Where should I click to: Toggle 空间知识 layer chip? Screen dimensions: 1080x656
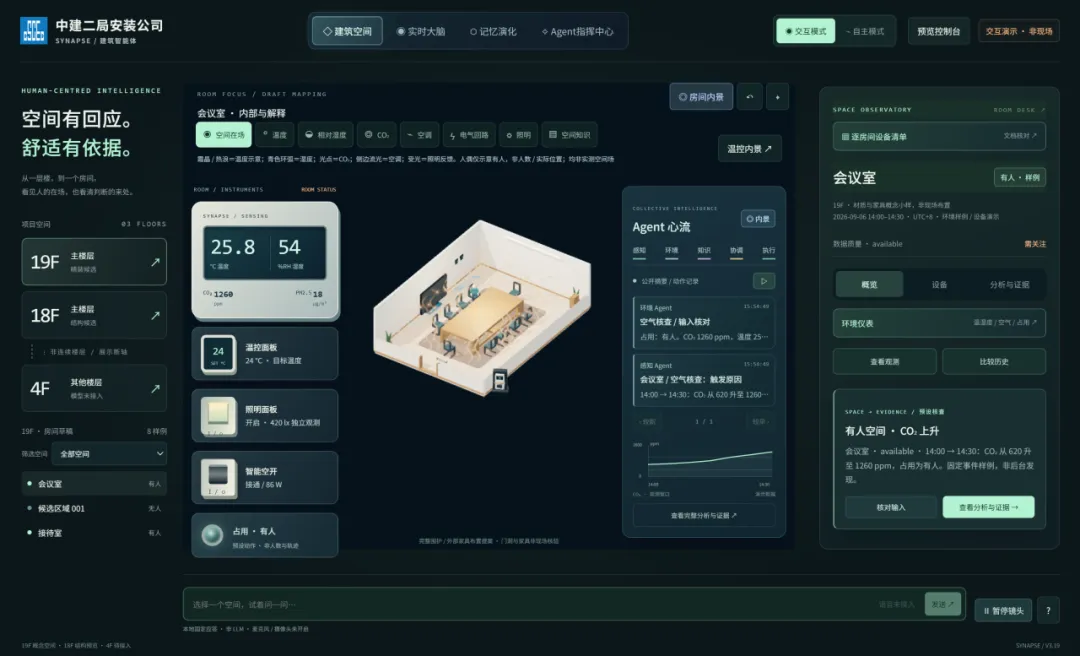[569, 135]
